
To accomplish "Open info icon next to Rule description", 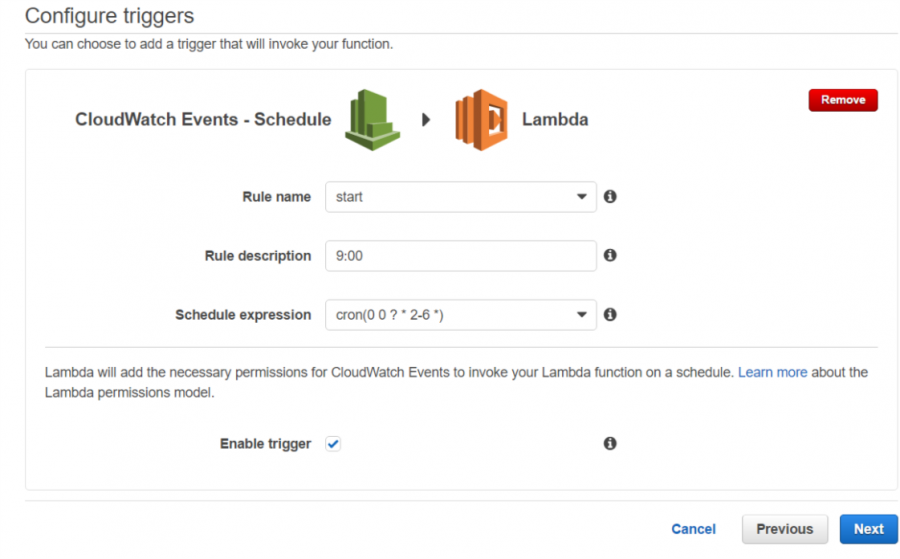I will coord(610,255).
